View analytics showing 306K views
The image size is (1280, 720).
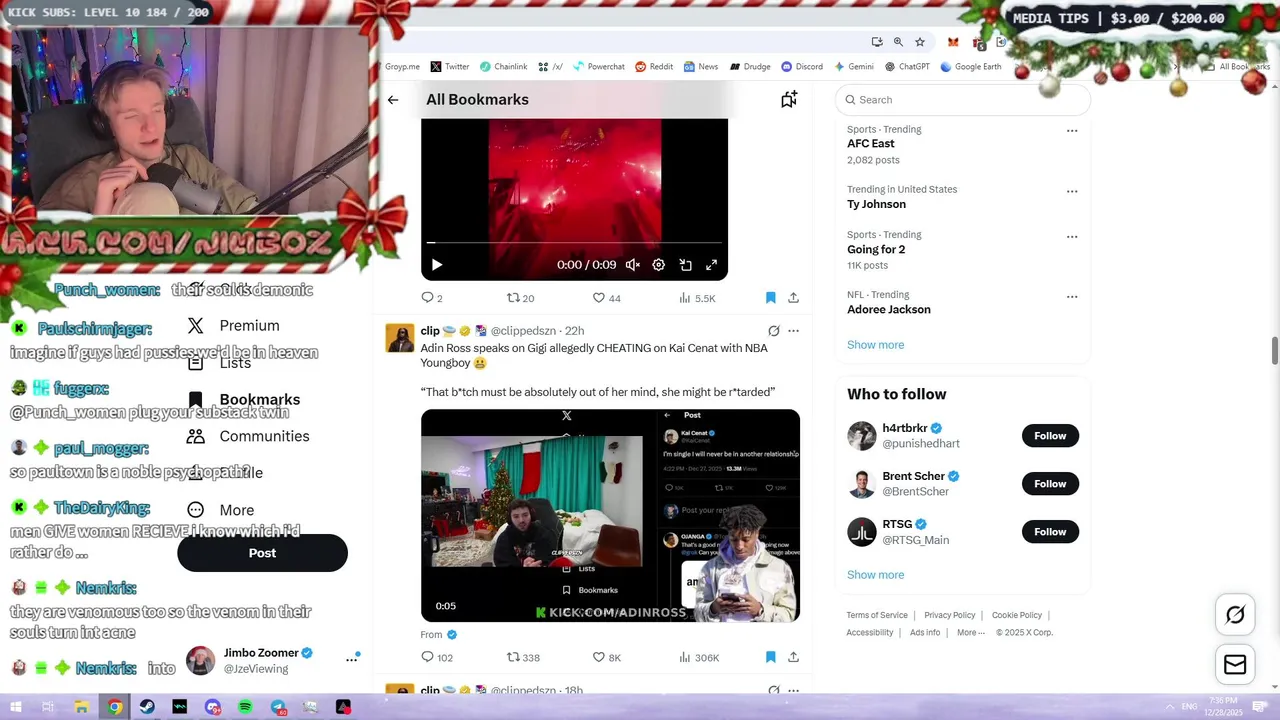click(x=699, y=657)
